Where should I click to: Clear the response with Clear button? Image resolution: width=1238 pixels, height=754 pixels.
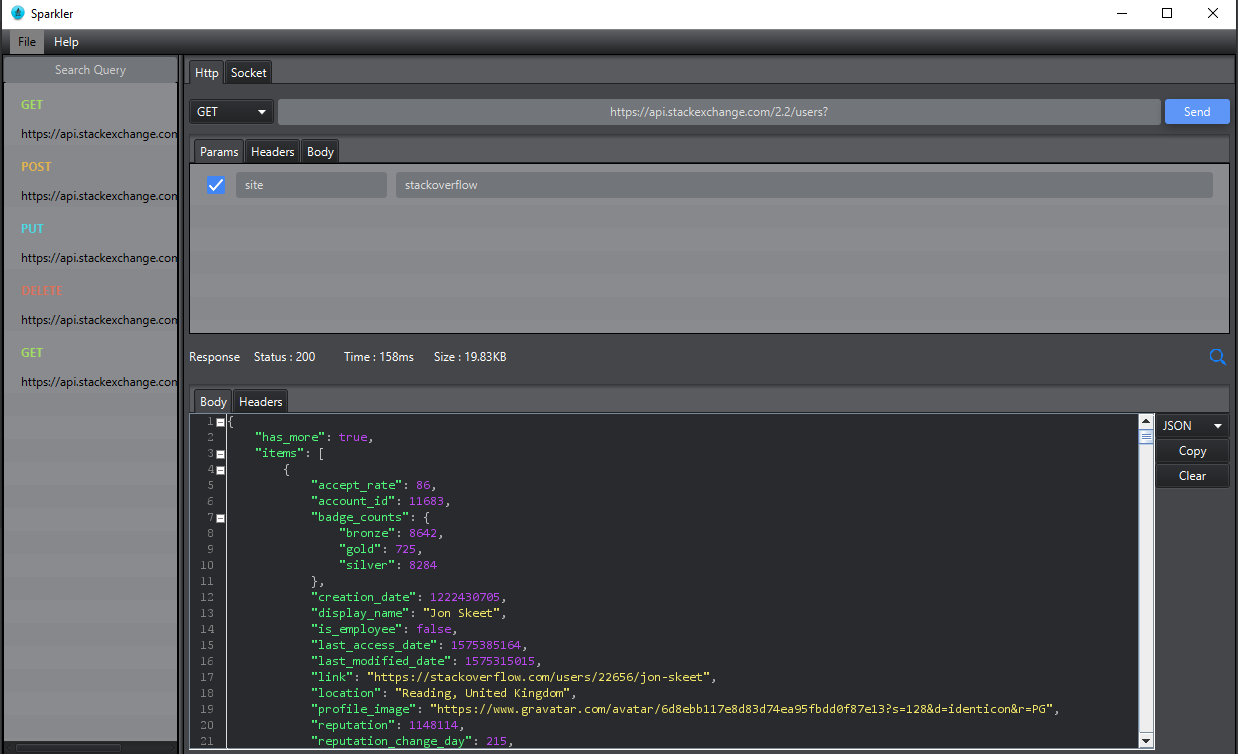click(1192, 476)
